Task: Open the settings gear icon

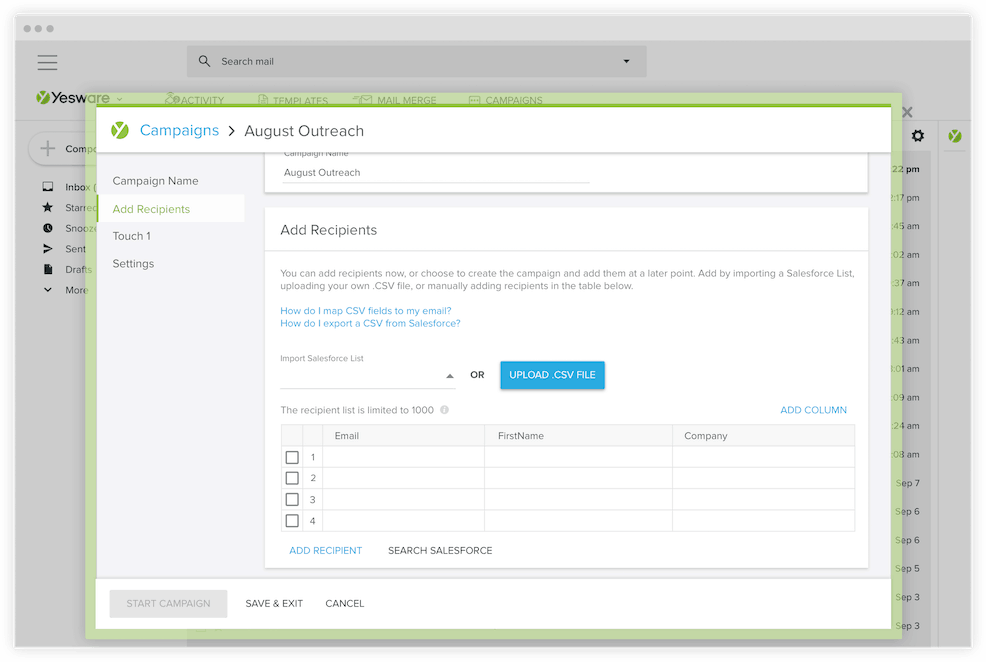Action: pos(918,136)
